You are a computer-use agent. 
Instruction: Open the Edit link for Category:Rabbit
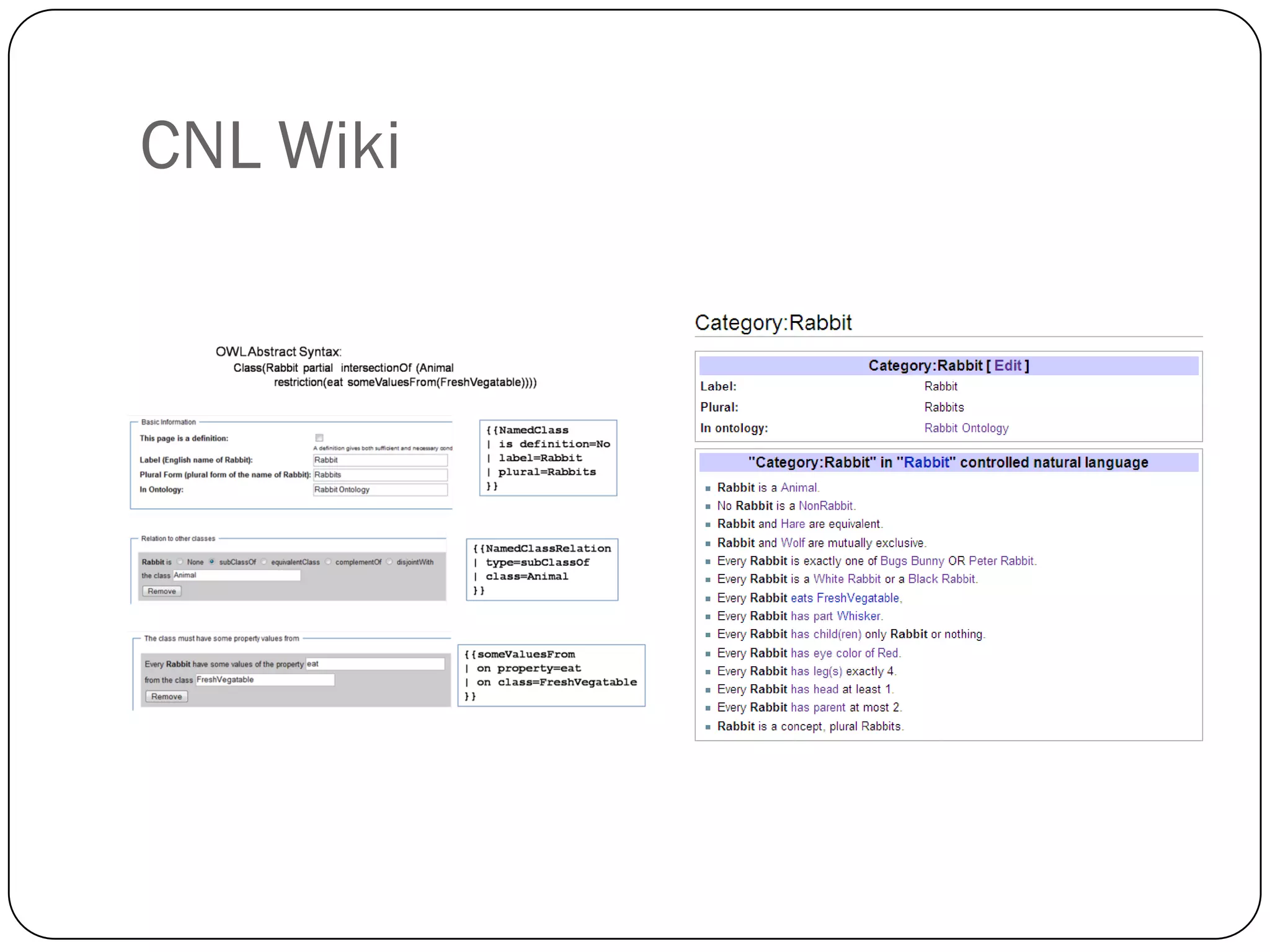1008,366
